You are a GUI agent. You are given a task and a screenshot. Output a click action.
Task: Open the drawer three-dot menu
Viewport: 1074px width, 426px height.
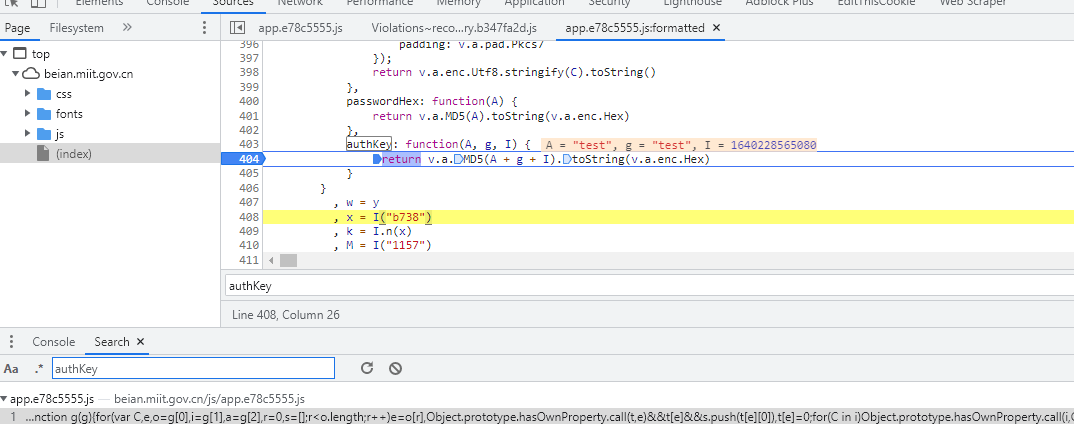[x=11, y=342]
